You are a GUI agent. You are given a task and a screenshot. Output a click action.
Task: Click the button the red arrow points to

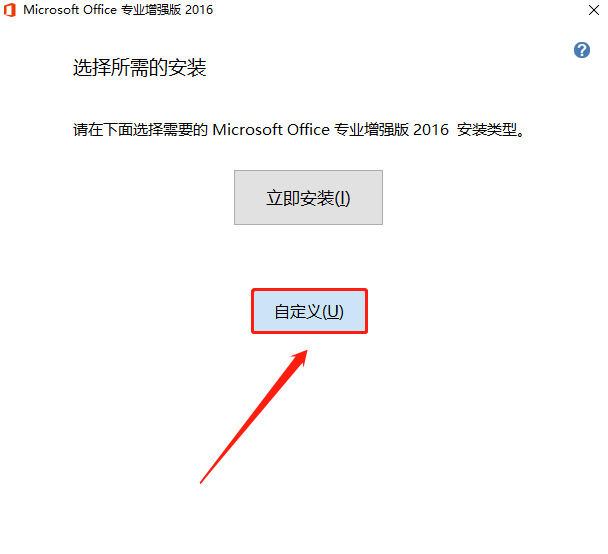tap(309, 311)
